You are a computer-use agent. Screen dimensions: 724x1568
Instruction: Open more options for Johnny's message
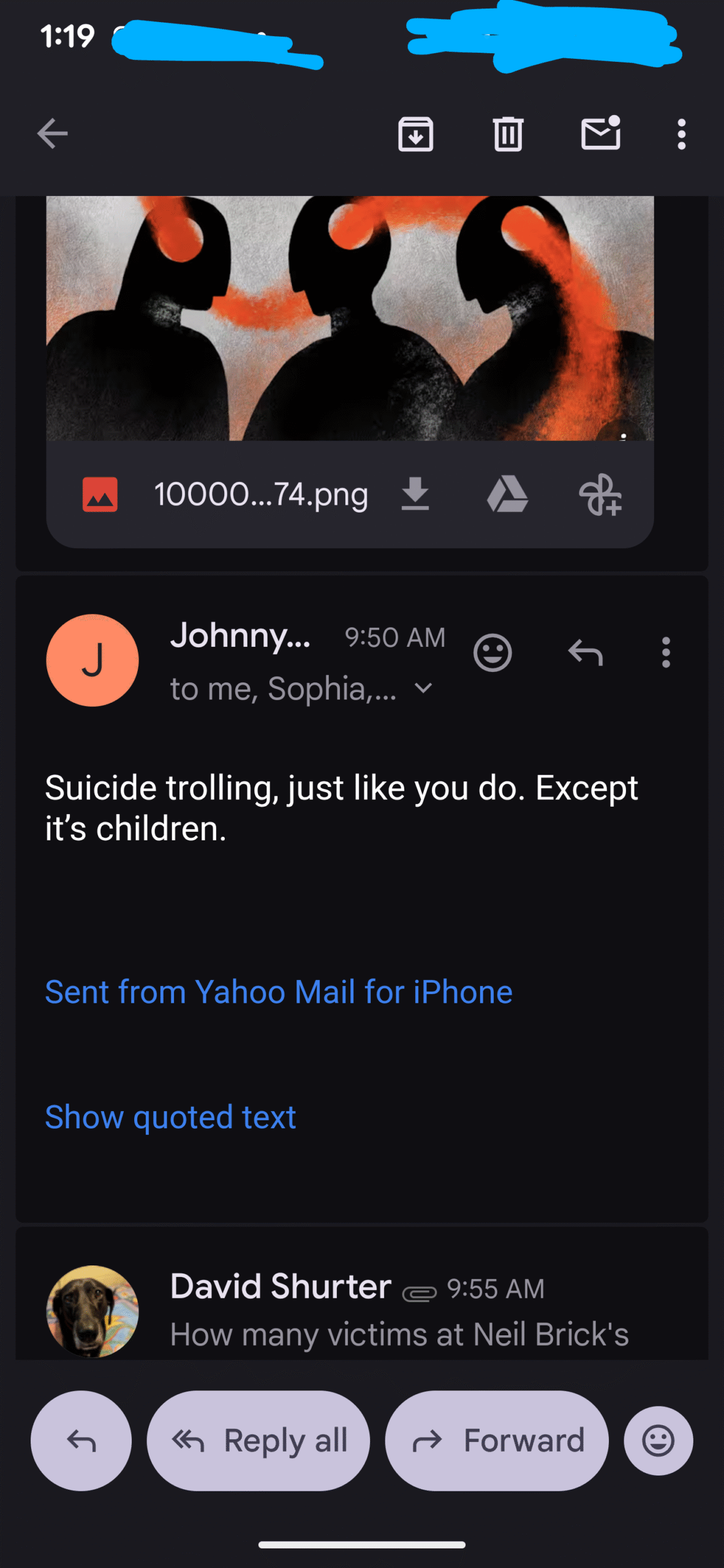coord(666,653)
